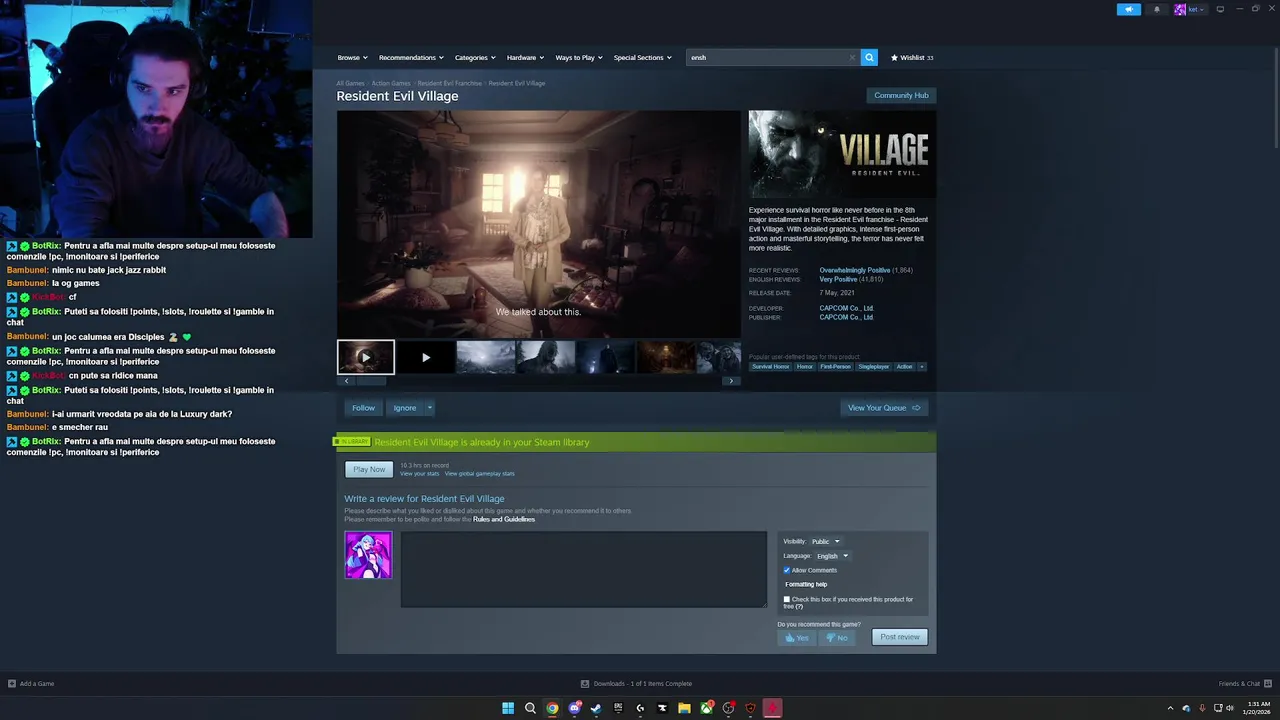Open the account name dropdown in the title bar
The image size is (1280, 720).
(x=1195, y=9)
